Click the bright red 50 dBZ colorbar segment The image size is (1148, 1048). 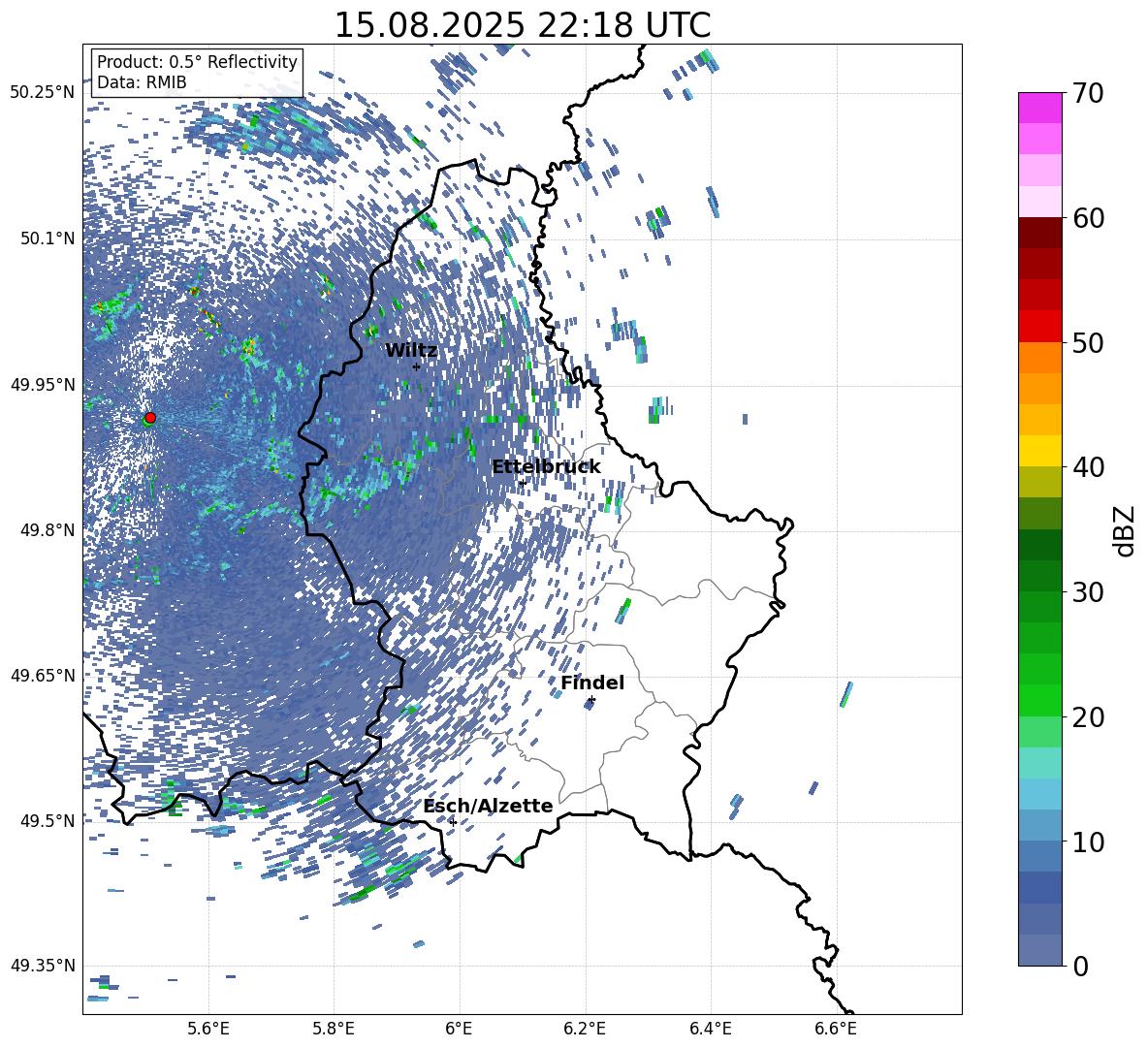pos(1040,327)
